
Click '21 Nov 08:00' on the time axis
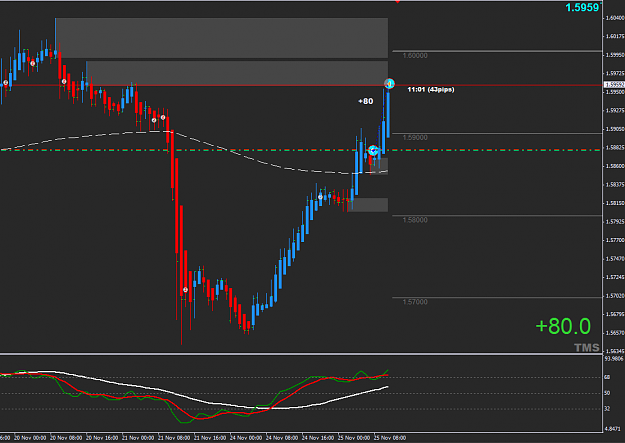coord(174,438)
